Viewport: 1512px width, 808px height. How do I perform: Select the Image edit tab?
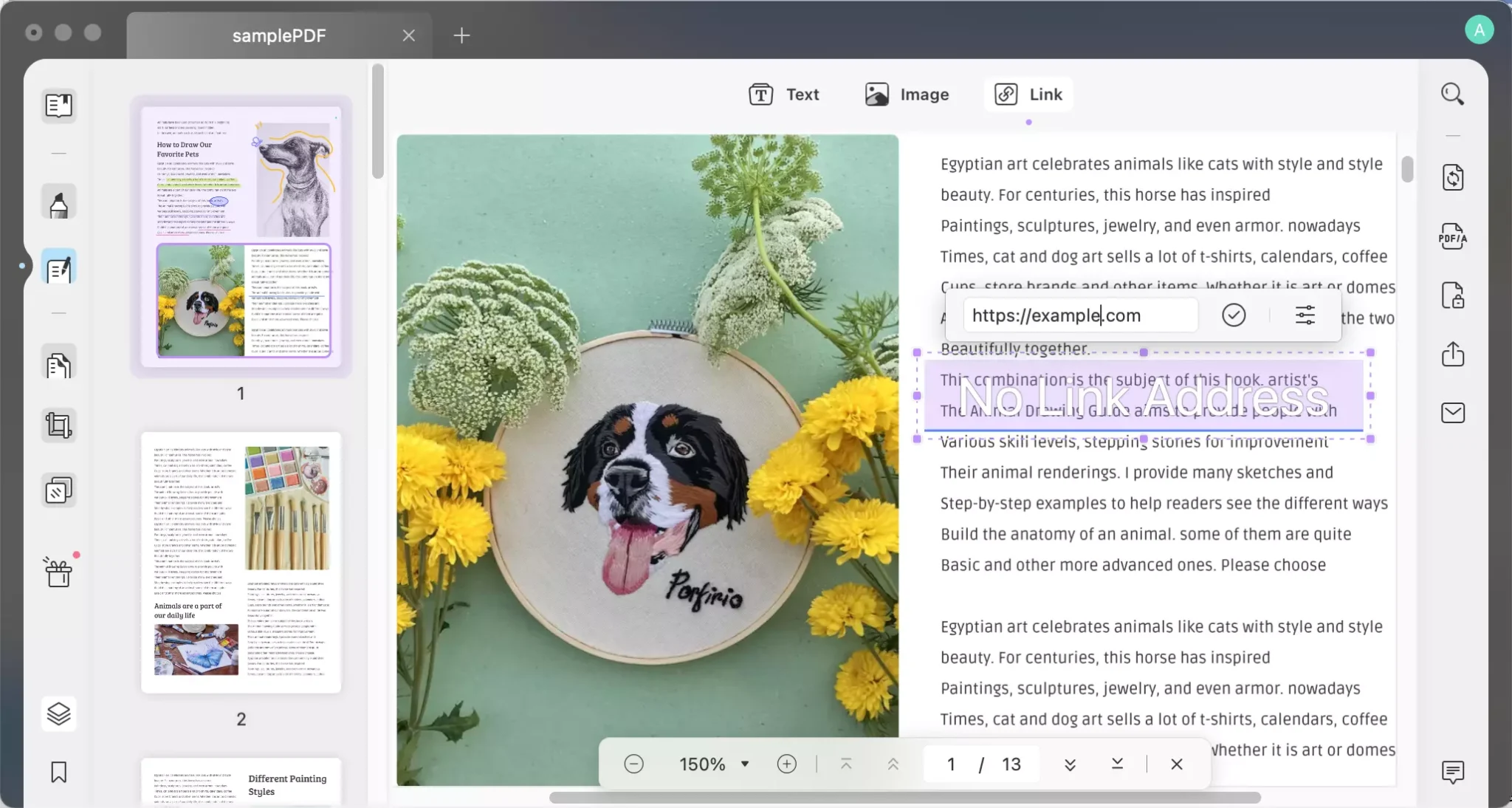tap(907, 95)
